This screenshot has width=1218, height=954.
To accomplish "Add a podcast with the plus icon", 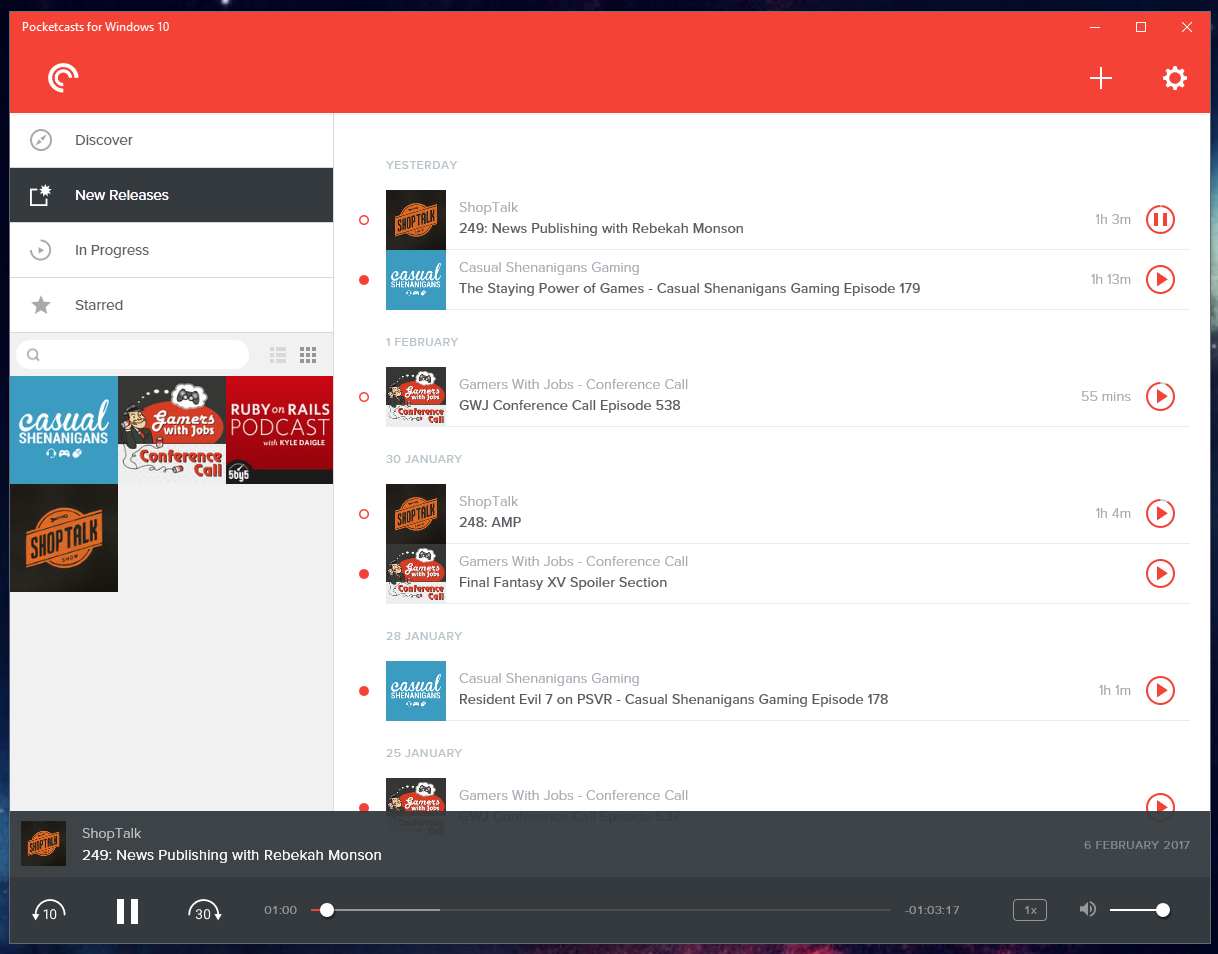I will (x=1100, y=78).
